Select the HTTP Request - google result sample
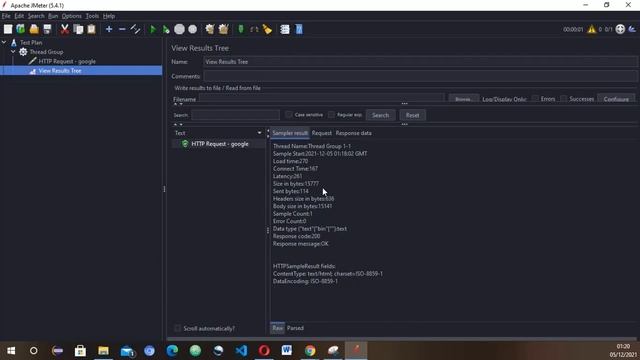The image size is (640, 360). click(x=220, y=144)
